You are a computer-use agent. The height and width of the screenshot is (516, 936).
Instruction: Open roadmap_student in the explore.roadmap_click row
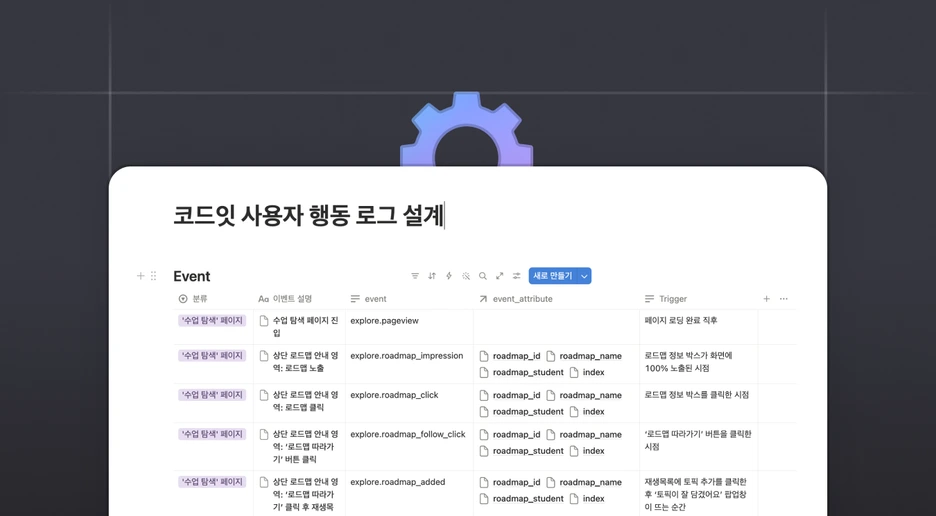click(522, 411)
